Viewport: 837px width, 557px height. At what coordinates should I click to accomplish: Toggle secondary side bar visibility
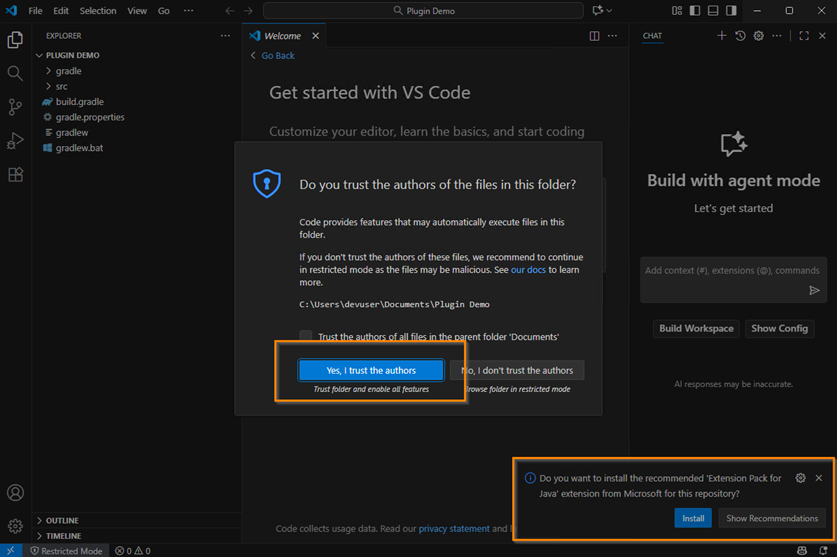tap(731, 11)
